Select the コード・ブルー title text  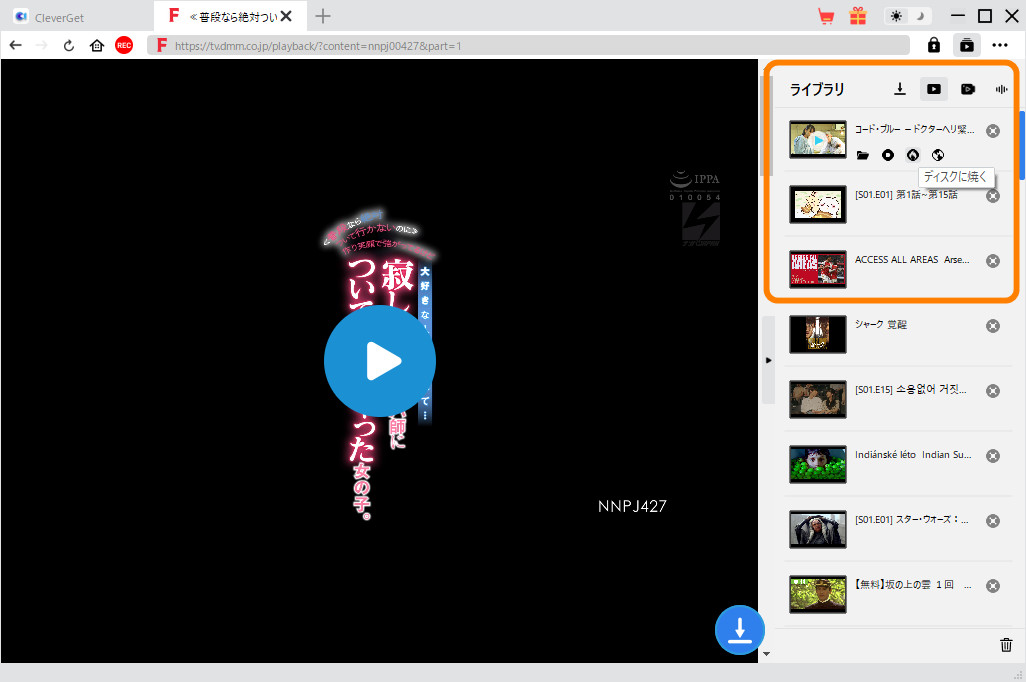coord(914,130)
